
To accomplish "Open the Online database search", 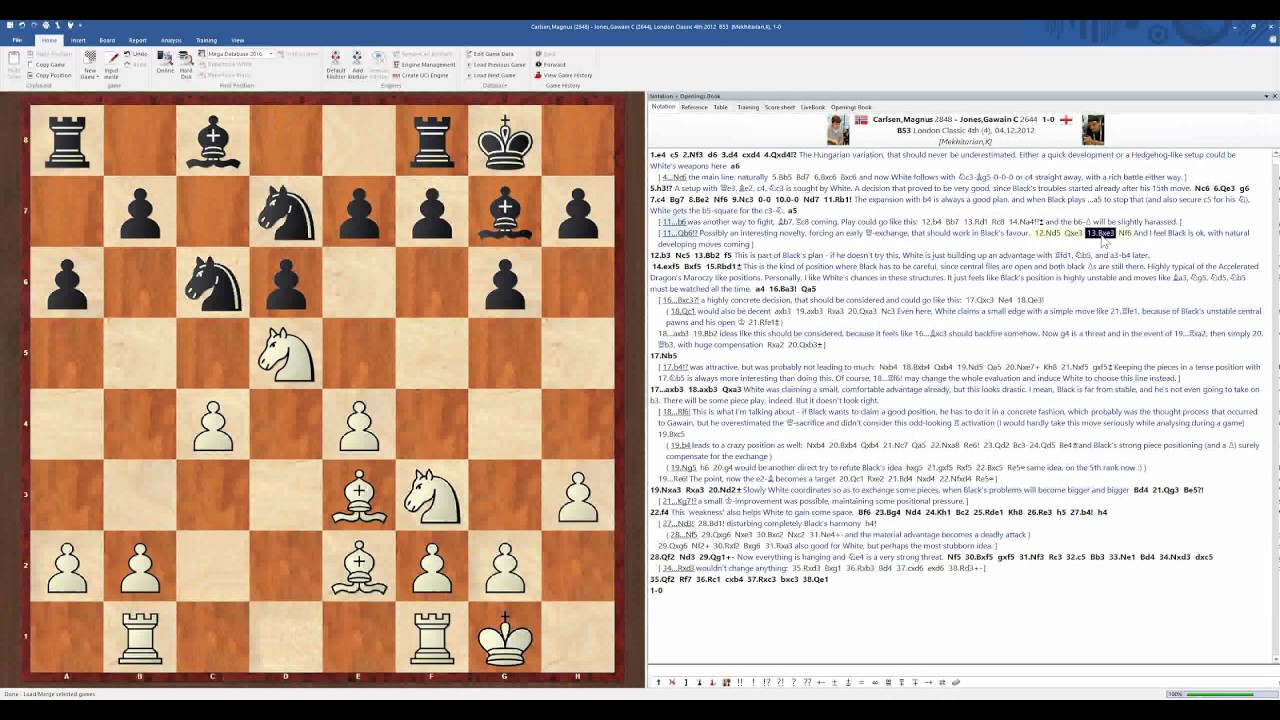I will click(x=165, y=60).
